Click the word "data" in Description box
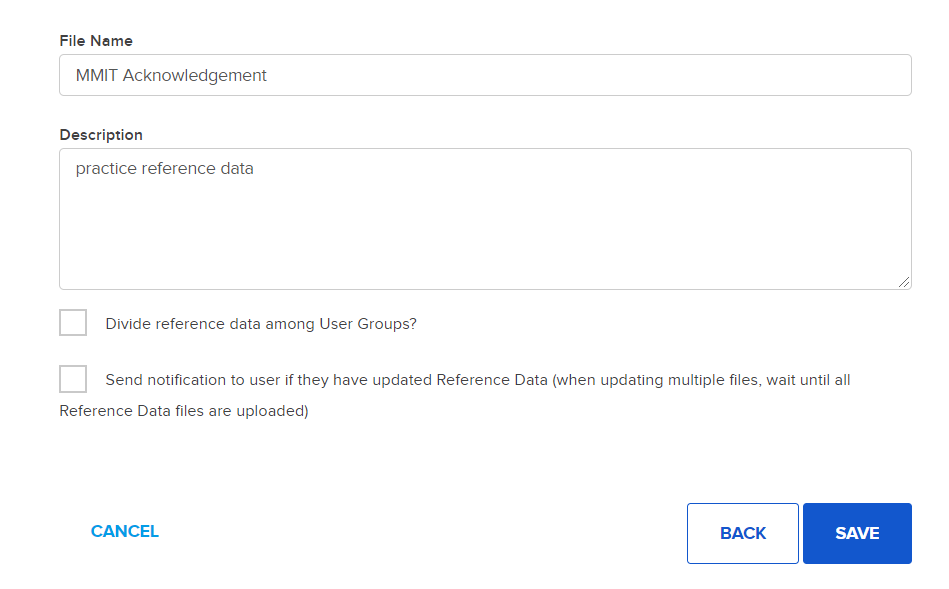The height and width of the screenshot is (589, 949). coord(236,169)
